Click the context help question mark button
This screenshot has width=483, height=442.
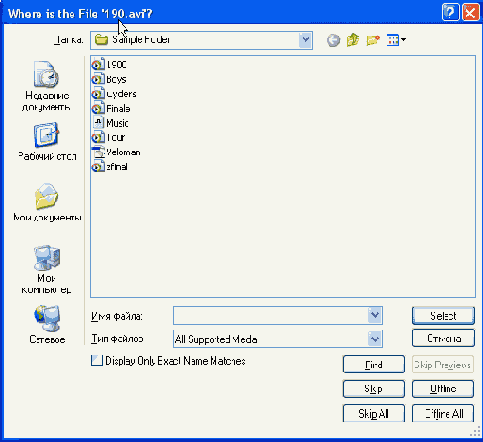click(x=450, y=13)
